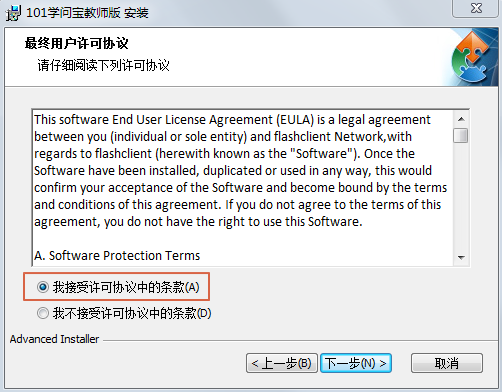
Task: Click the license scrollbar's down arrow
Action: coord(461,257)
